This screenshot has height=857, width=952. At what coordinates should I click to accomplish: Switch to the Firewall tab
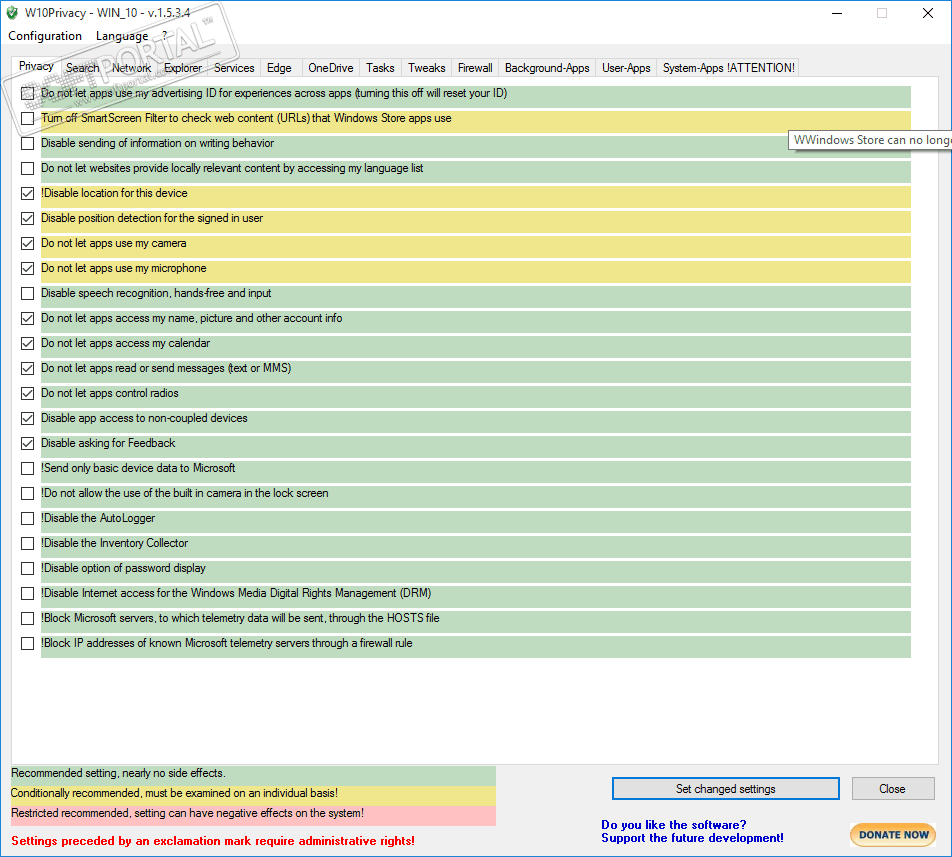[x=475, y=68]
